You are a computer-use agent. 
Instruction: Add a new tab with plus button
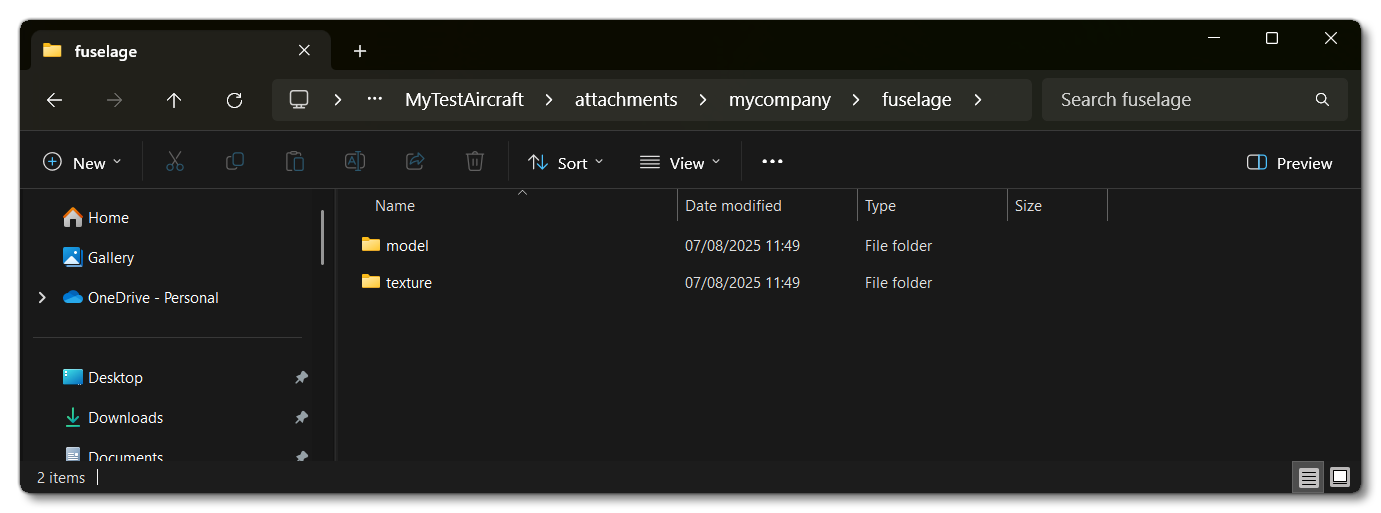(x=360, y=51)
